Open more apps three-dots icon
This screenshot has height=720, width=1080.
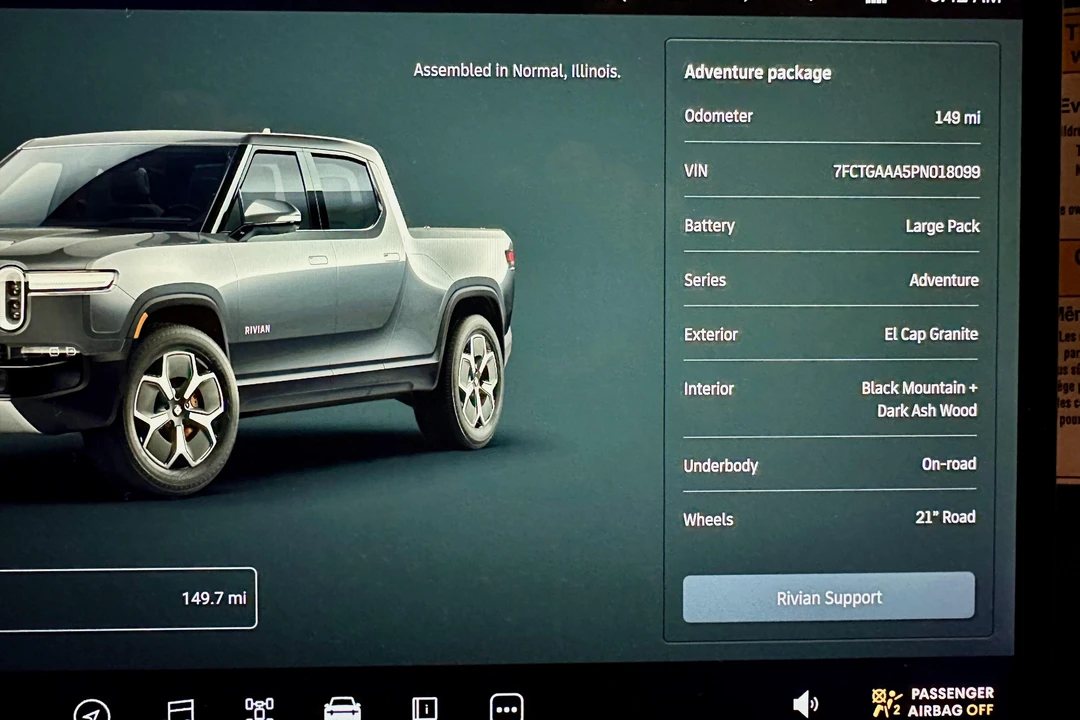point(507,708)
